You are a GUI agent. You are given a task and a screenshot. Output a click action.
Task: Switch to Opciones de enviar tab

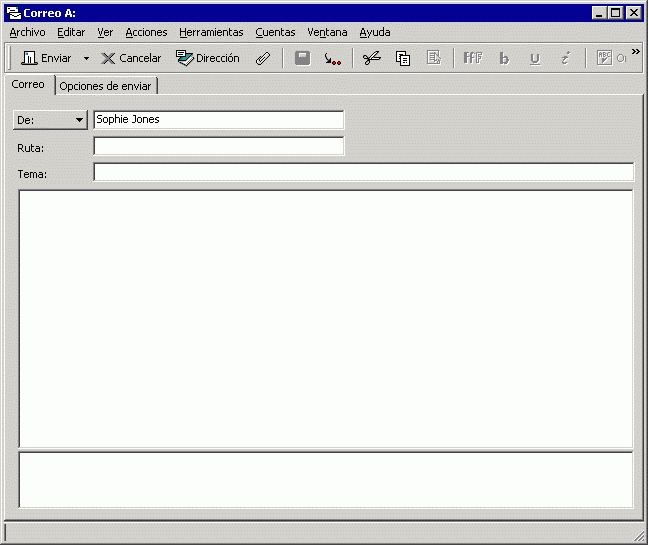106,86
